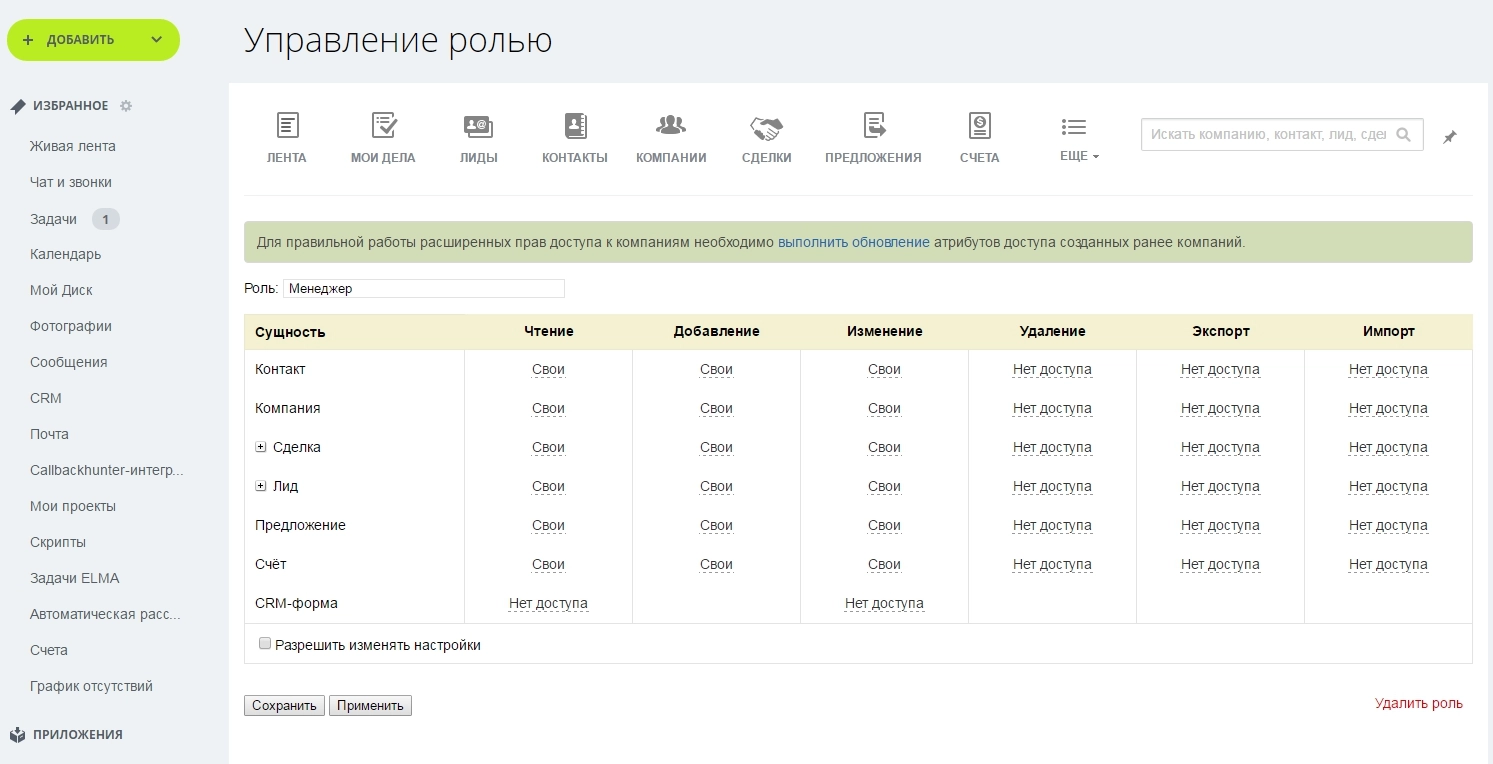Open the Компании icon
This screenshot has height=764, width=1493.
(x=671, y=126)
